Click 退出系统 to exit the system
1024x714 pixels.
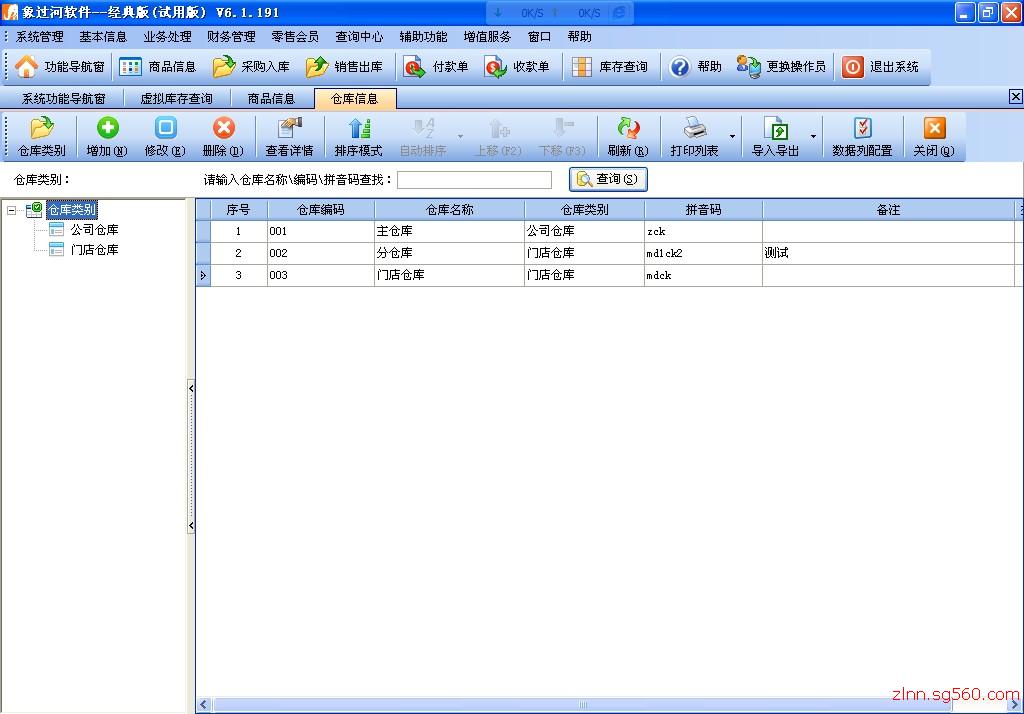(880, 67)
